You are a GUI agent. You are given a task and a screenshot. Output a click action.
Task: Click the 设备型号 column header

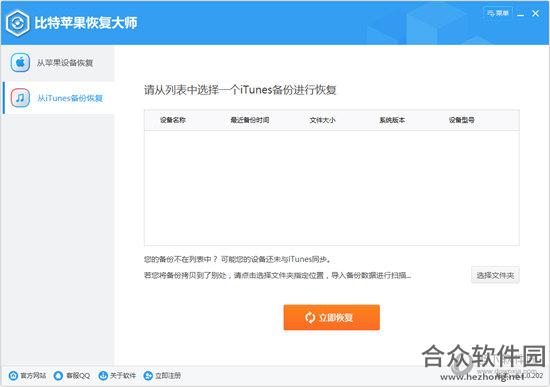tap(462, 120)
